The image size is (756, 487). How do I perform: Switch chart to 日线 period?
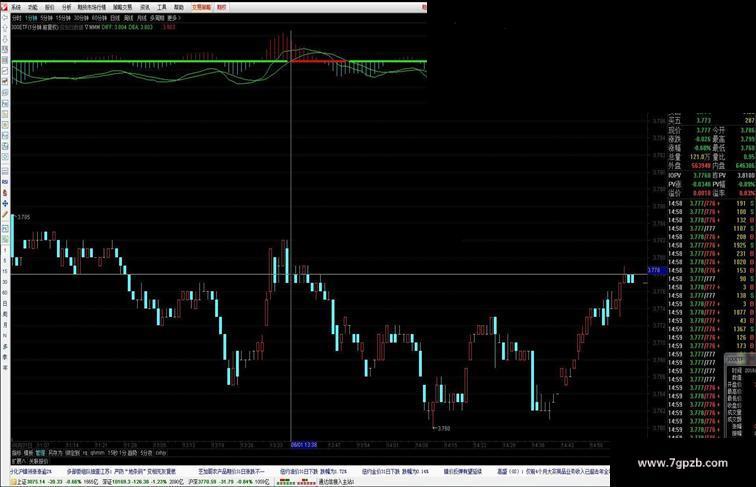tap(115, 18)
